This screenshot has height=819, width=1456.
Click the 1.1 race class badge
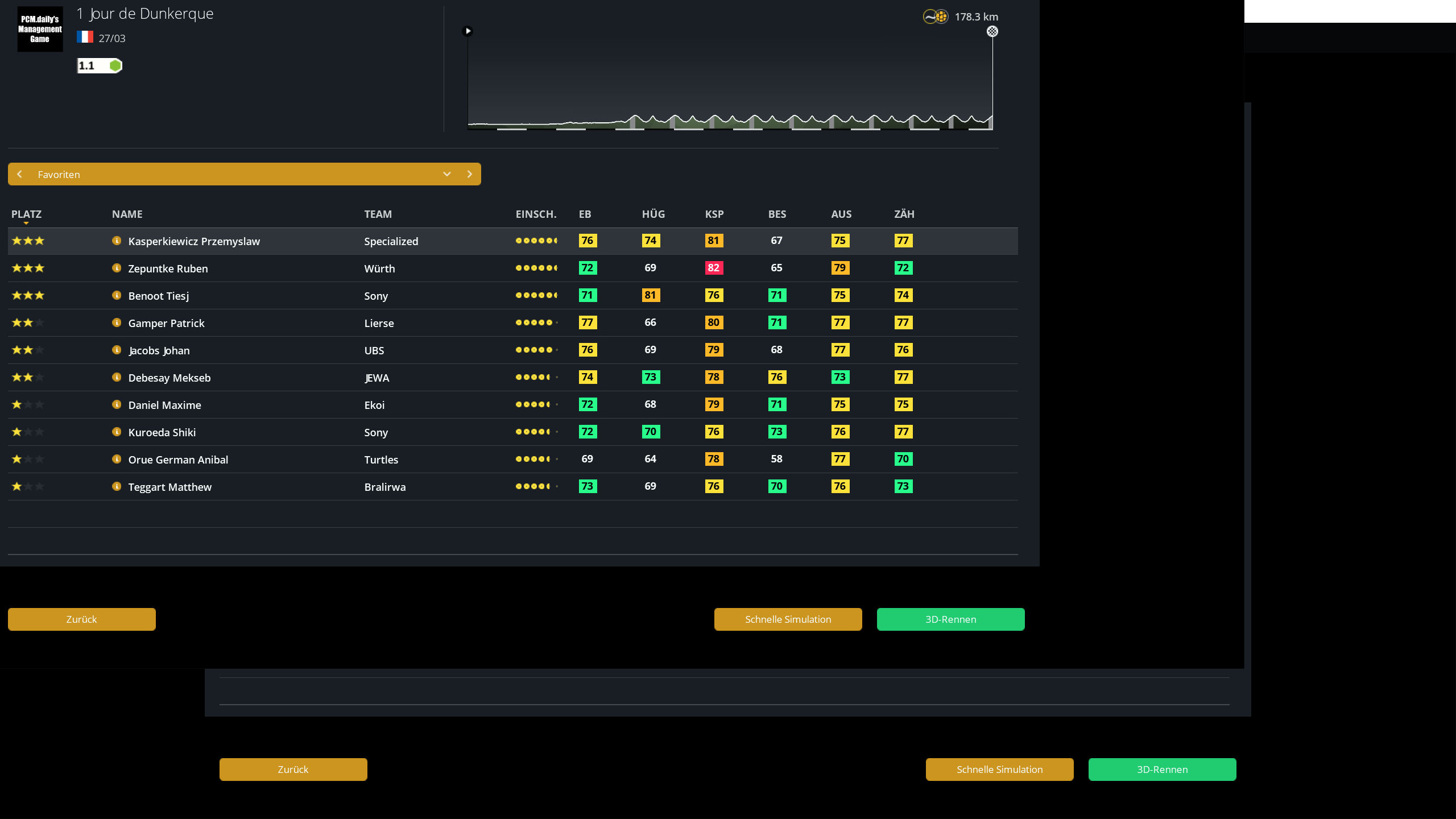coord(100,65)
